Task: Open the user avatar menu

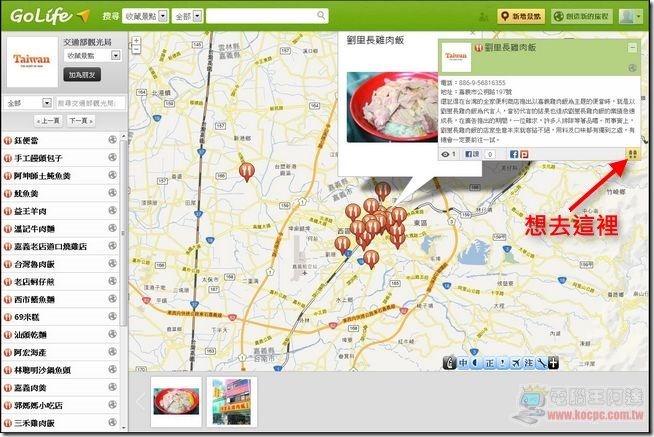Action: tap(630, 16)
